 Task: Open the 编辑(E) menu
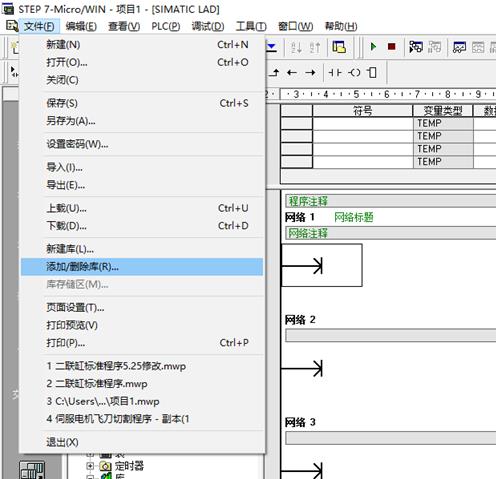coord(81,26)
